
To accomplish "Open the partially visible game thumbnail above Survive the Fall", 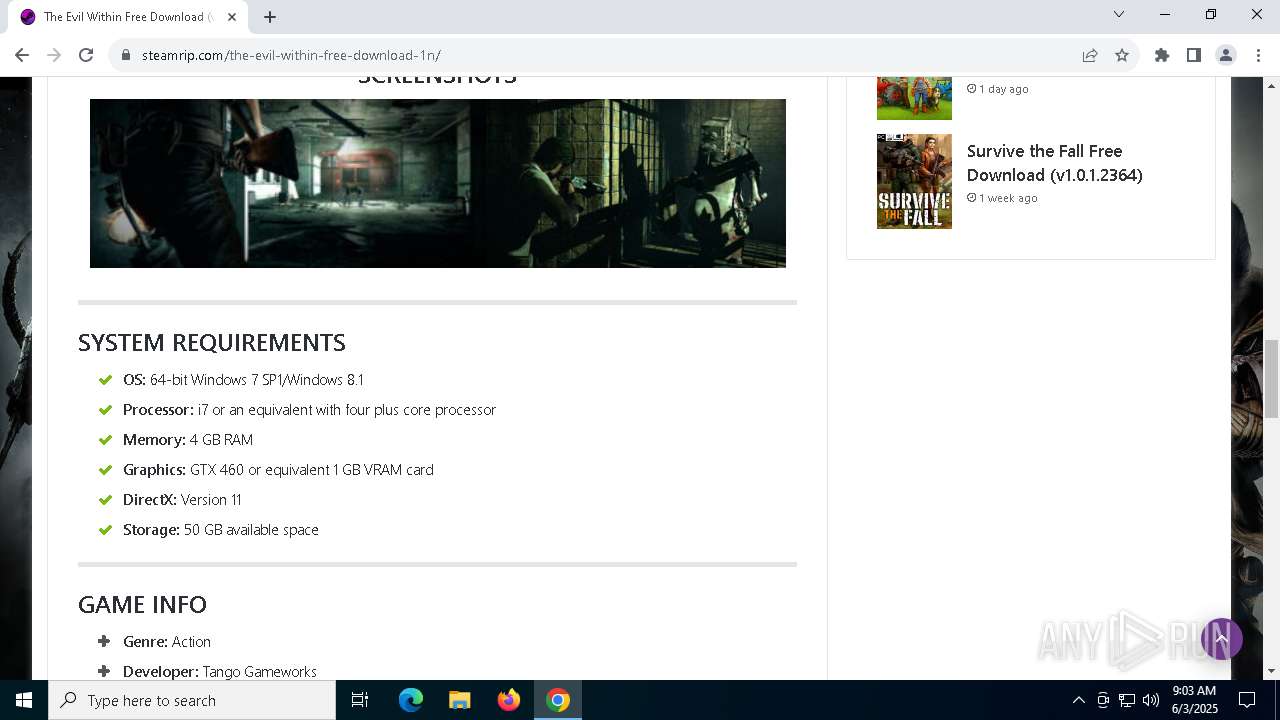I will (x=914, y=98).
